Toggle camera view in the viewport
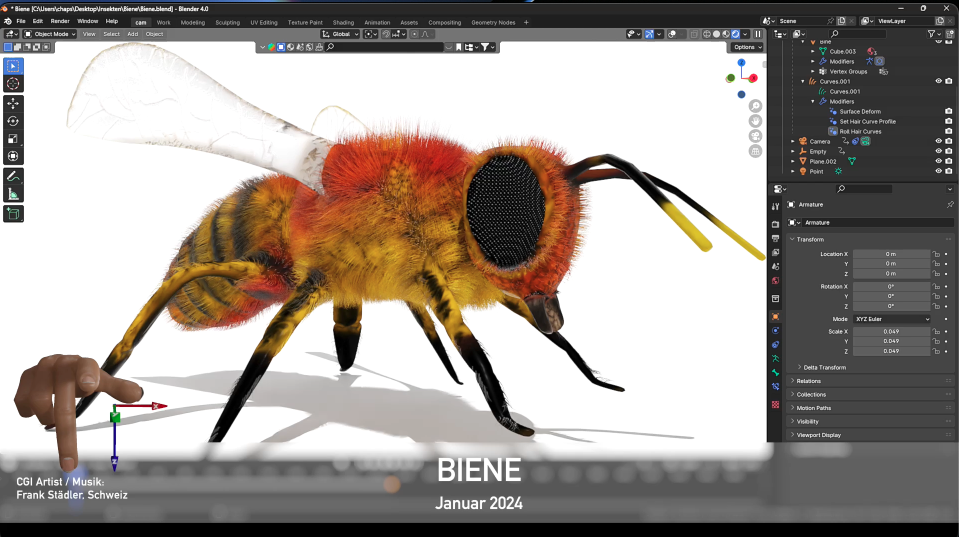Image resolution: width=959 pixels, height=537 pixels. 755,136
